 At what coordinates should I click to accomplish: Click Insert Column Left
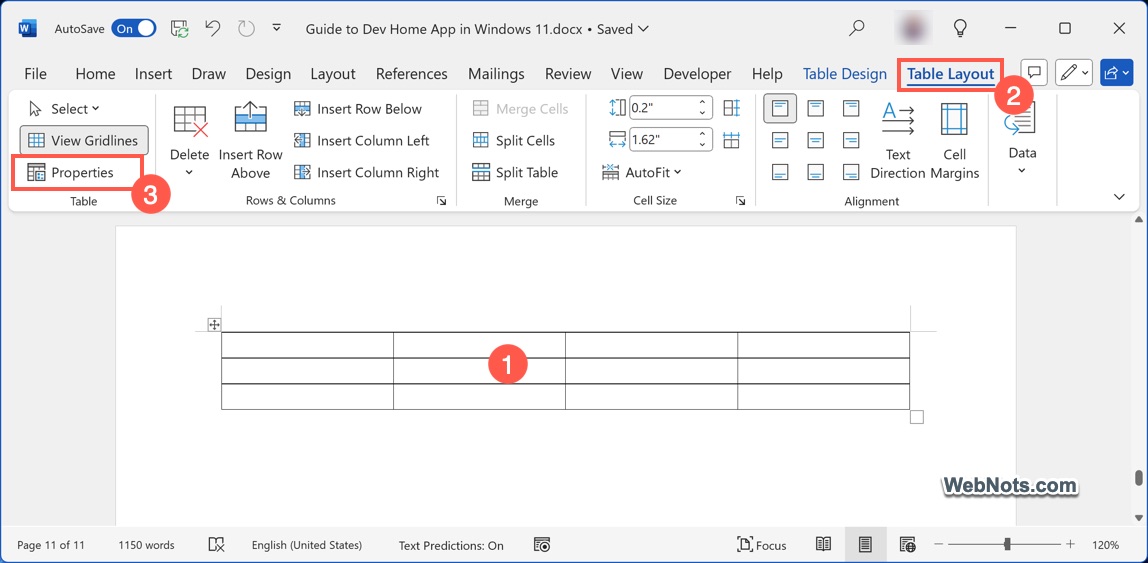point(362,141)
